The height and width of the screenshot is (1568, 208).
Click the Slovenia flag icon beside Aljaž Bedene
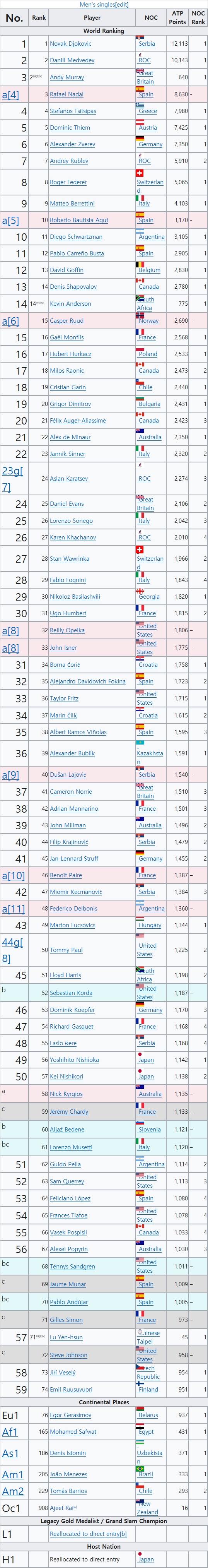[140, 1124]
